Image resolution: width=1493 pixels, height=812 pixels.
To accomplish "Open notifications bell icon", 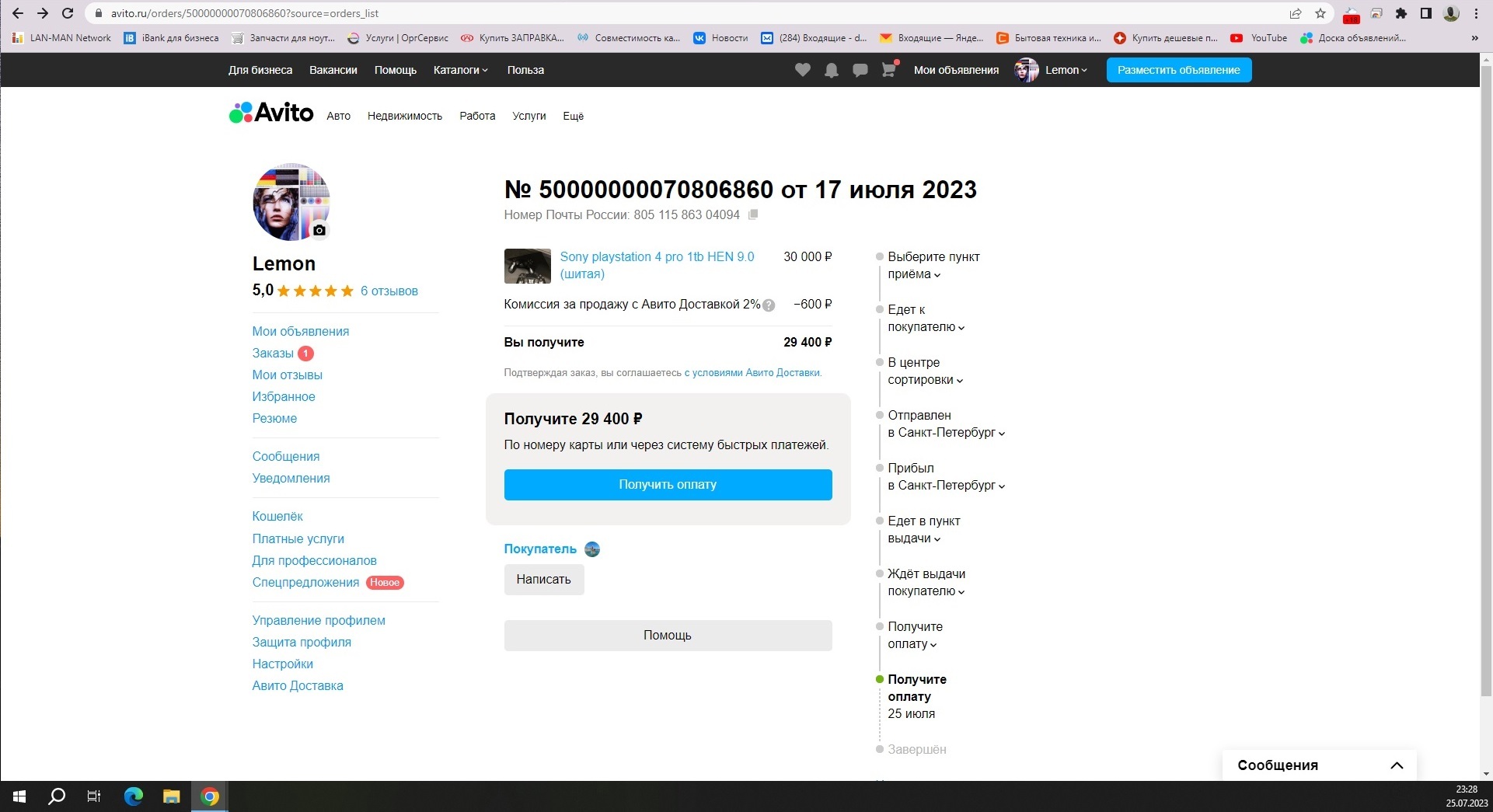I will [x=832, y=70].
